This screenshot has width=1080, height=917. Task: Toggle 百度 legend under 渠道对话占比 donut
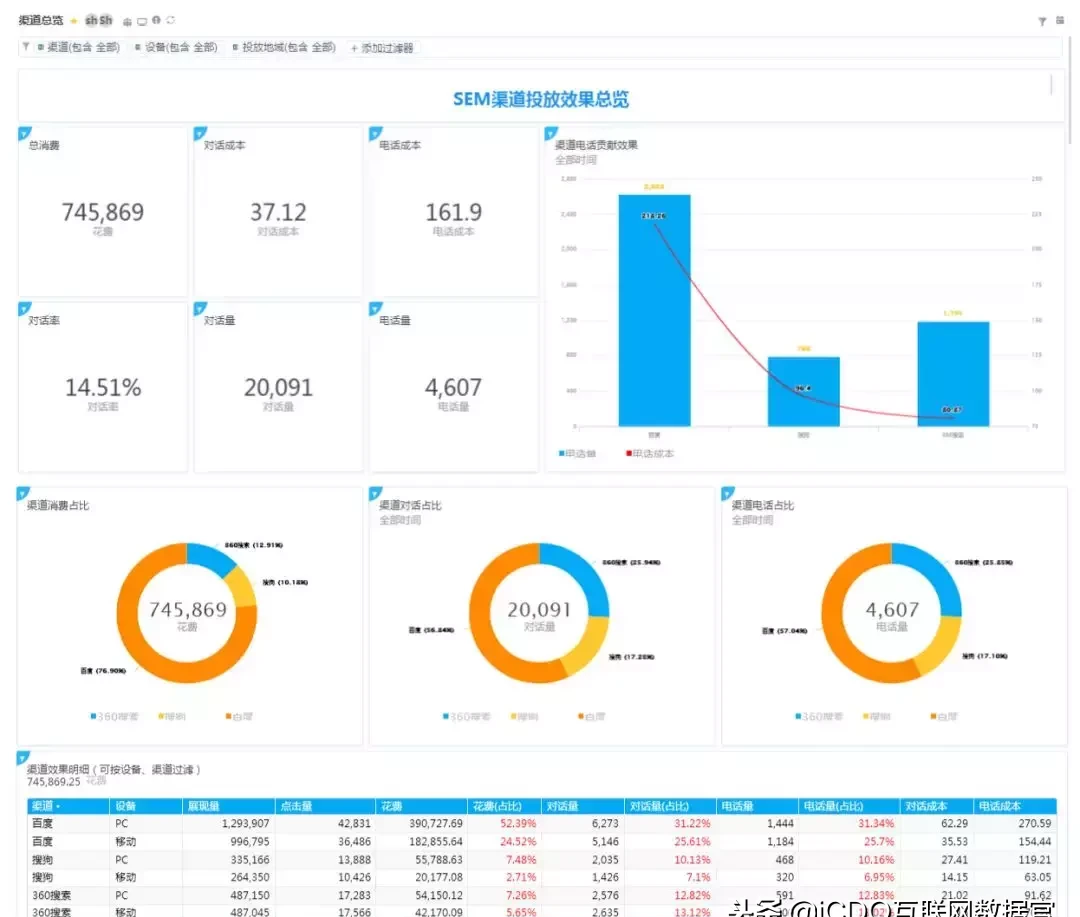click(x=592, y=717)
